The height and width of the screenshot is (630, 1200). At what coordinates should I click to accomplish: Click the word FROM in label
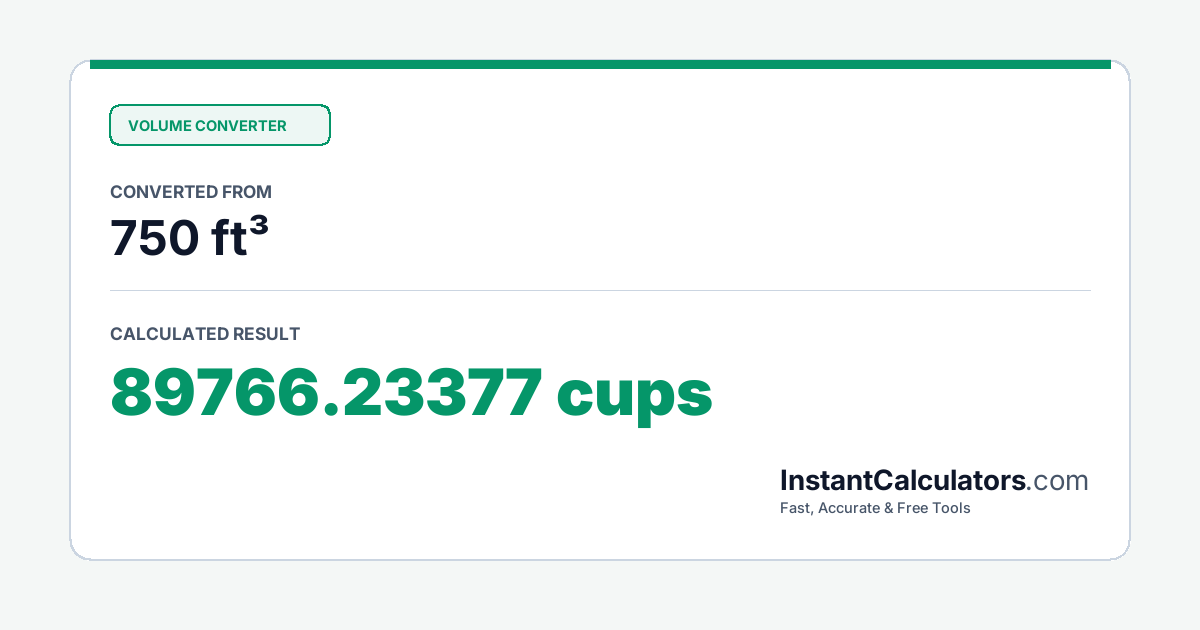pyautogui.click(x=248, y=192)
